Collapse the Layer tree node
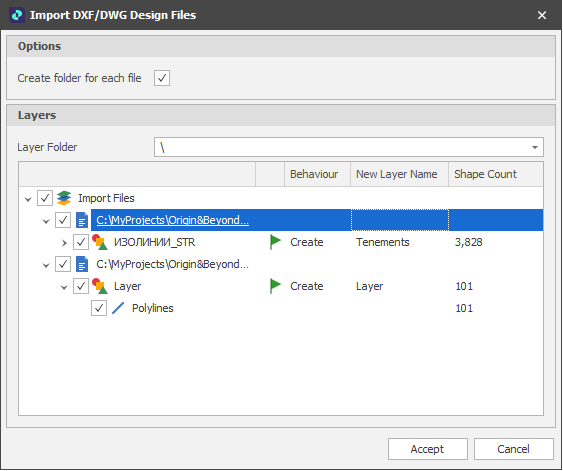 pos(64,287)
